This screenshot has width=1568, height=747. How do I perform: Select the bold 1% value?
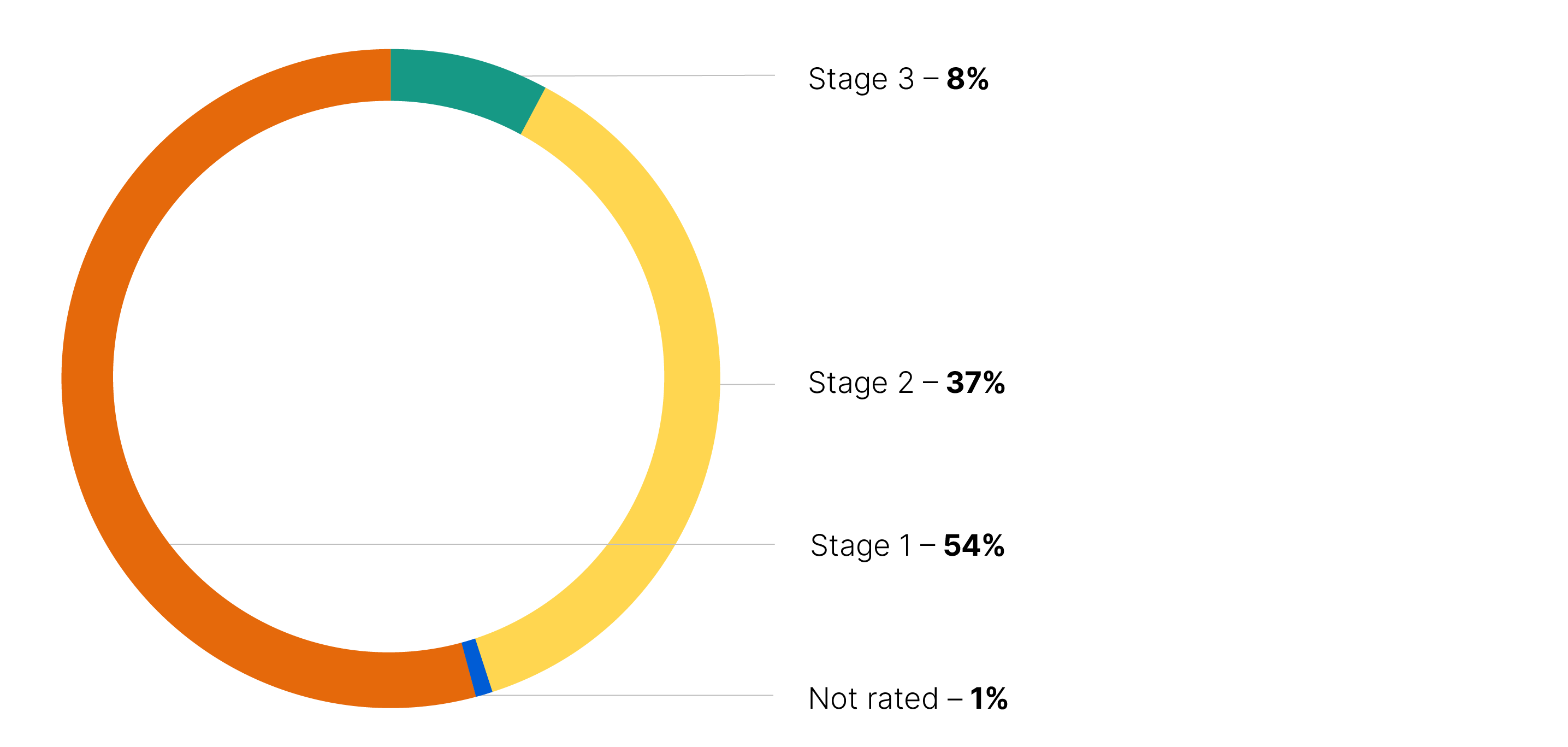989,698
